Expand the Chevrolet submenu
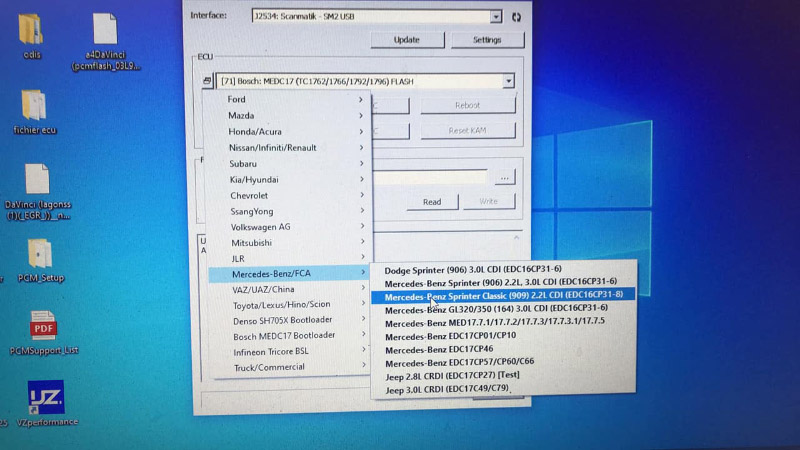 (290, 195)
